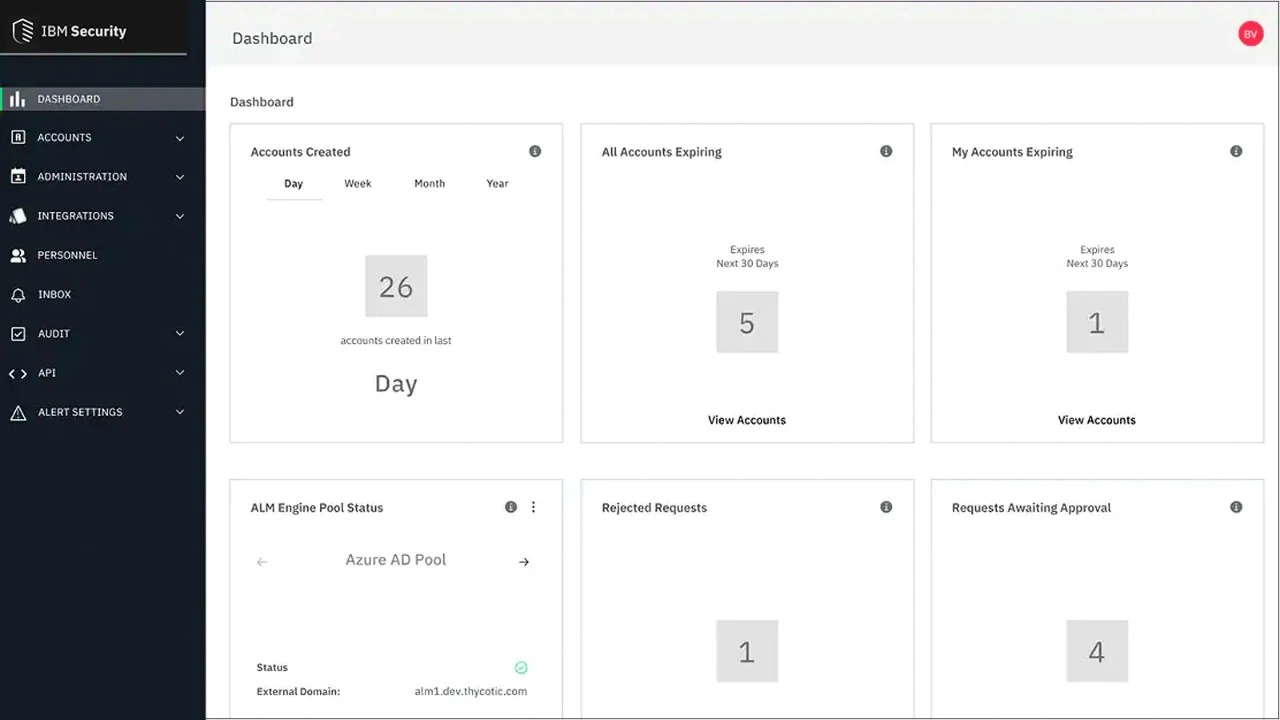Click the Accounts Created info icon
1280x720 pixels.
pyautogui.click(x=535, y=151)
